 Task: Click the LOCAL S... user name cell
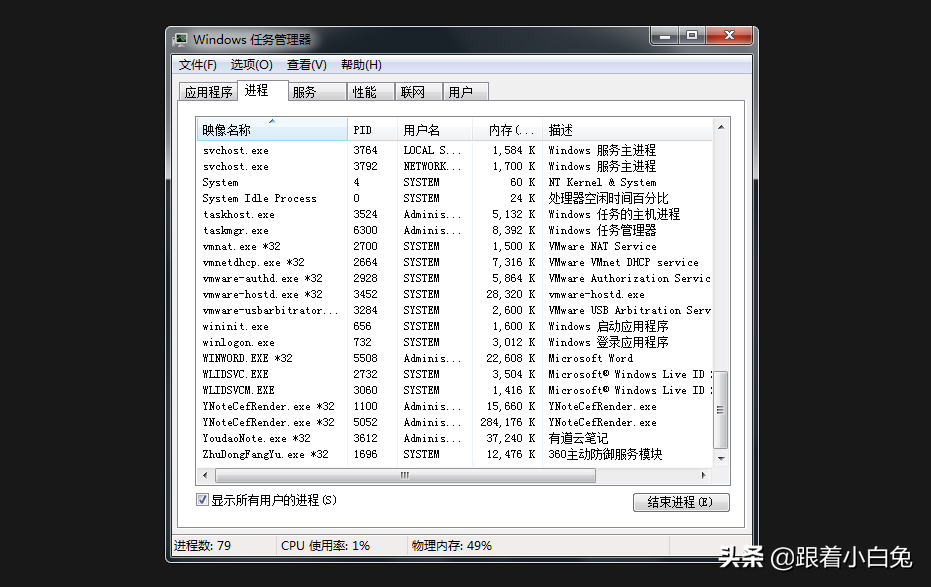432,150
